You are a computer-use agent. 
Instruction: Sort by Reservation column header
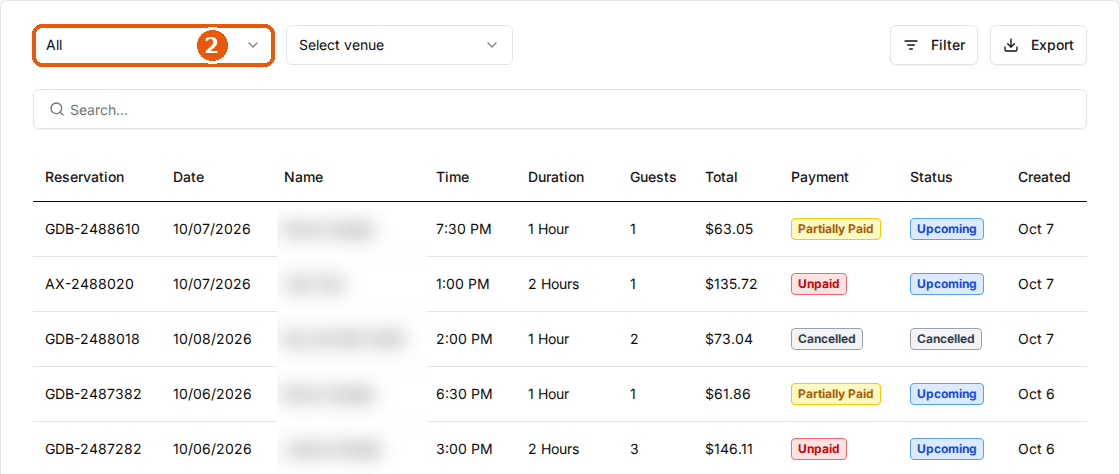(84, 177)
